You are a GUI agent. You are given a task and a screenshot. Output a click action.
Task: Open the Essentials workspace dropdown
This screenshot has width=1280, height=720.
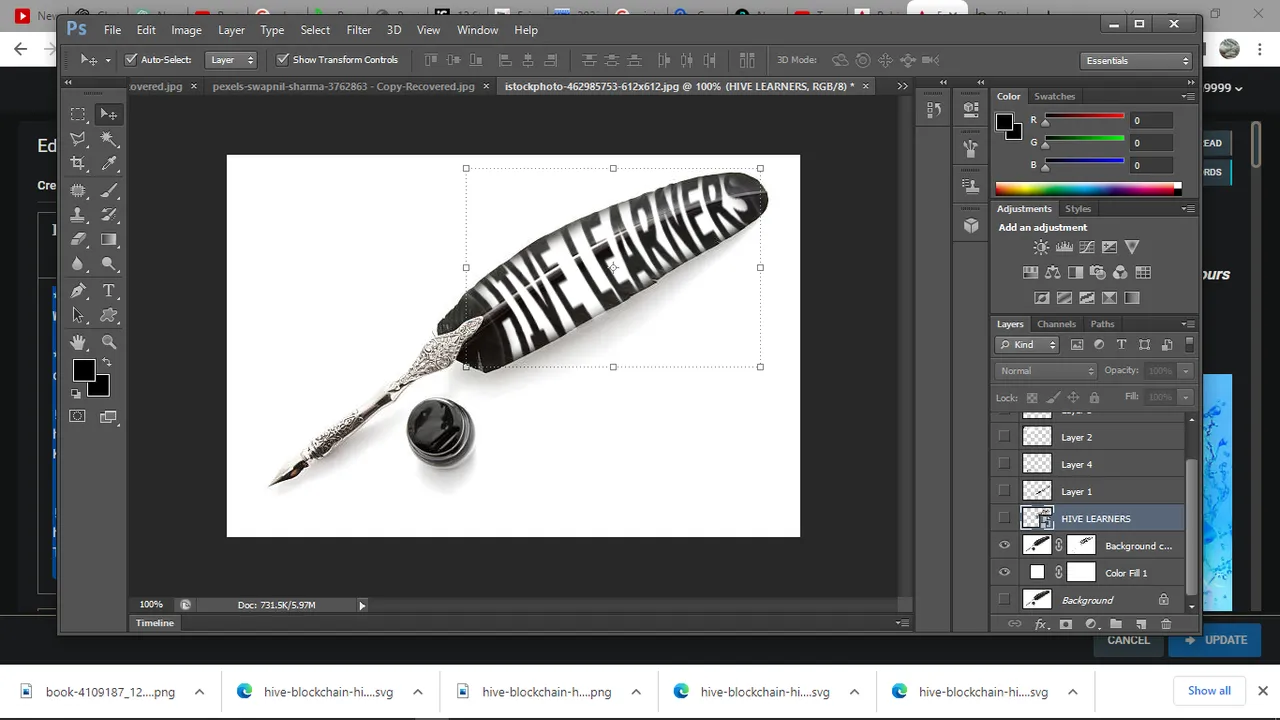(1137, 61)
